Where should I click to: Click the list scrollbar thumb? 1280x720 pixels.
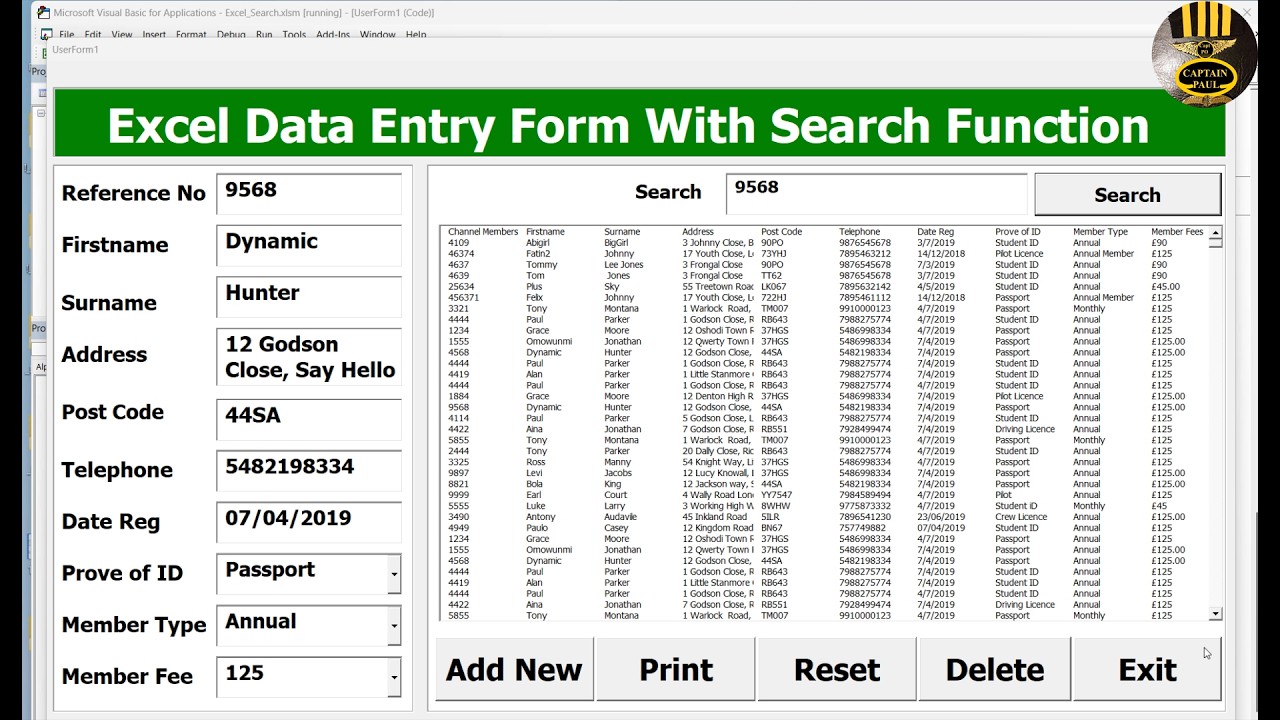click(1216, 243)
